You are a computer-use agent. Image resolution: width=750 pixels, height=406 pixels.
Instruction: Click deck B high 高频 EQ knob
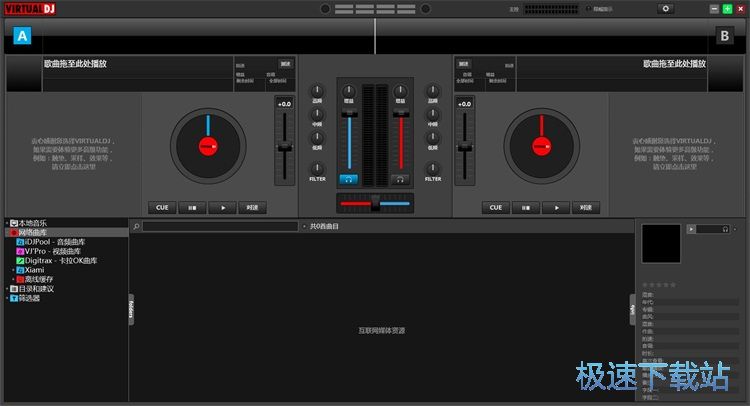(432, 90)
